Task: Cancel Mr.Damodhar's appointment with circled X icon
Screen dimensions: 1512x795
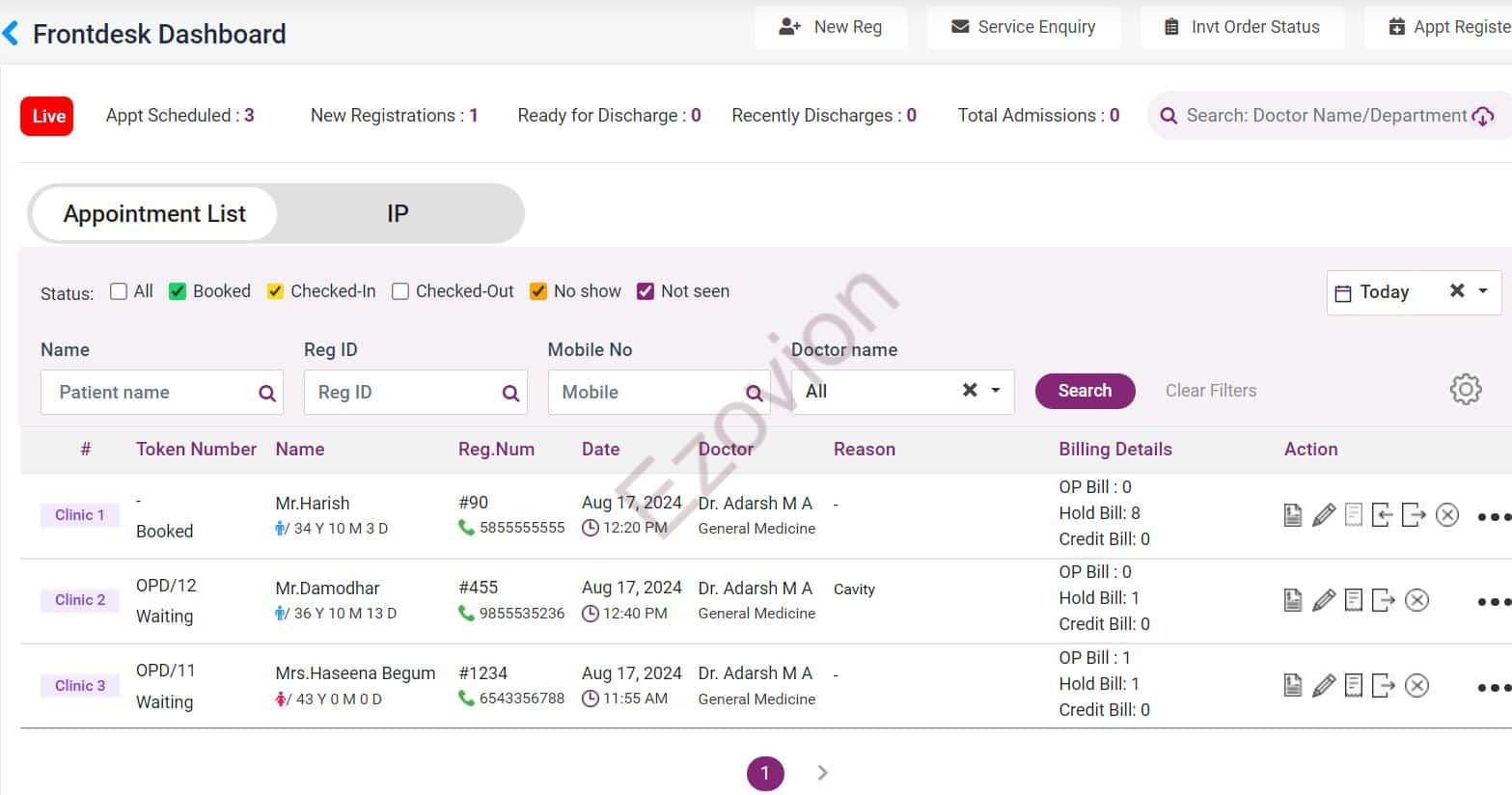Action: [1416, 600]
